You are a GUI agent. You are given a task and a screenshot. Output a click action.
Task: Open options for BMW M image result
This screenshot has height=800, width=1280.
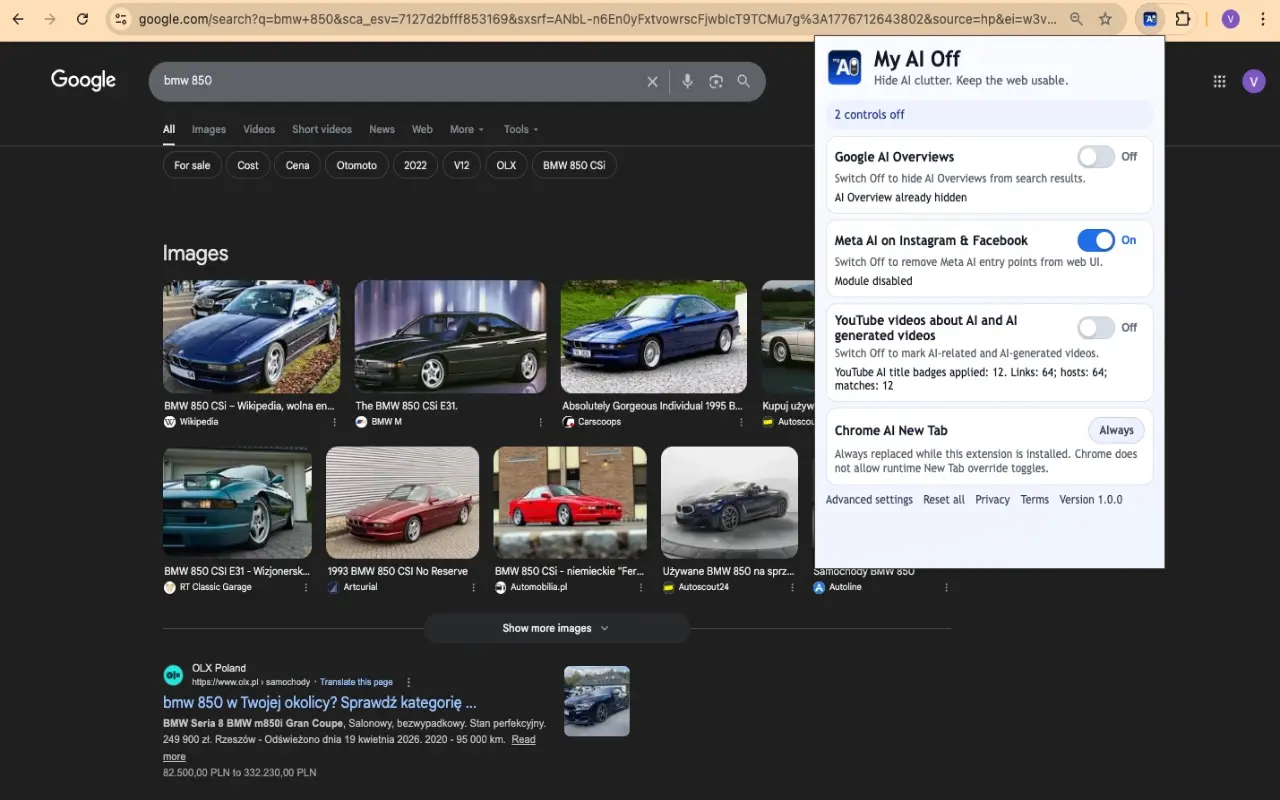tap(541, 422)
